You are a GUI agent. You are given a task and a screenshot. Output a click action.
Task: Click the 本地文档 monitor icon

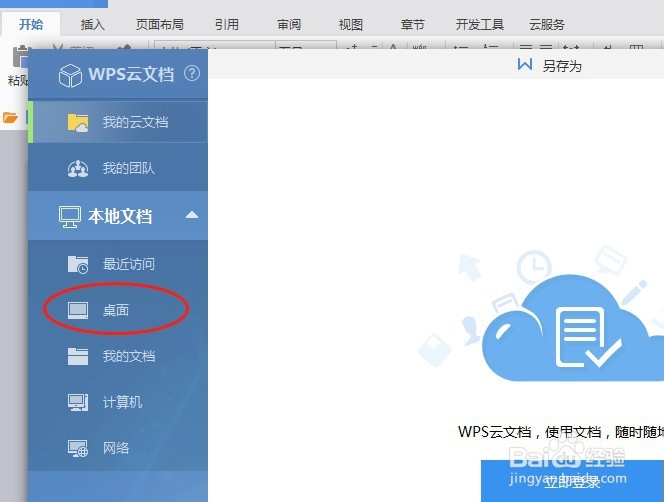click(69, 217)
